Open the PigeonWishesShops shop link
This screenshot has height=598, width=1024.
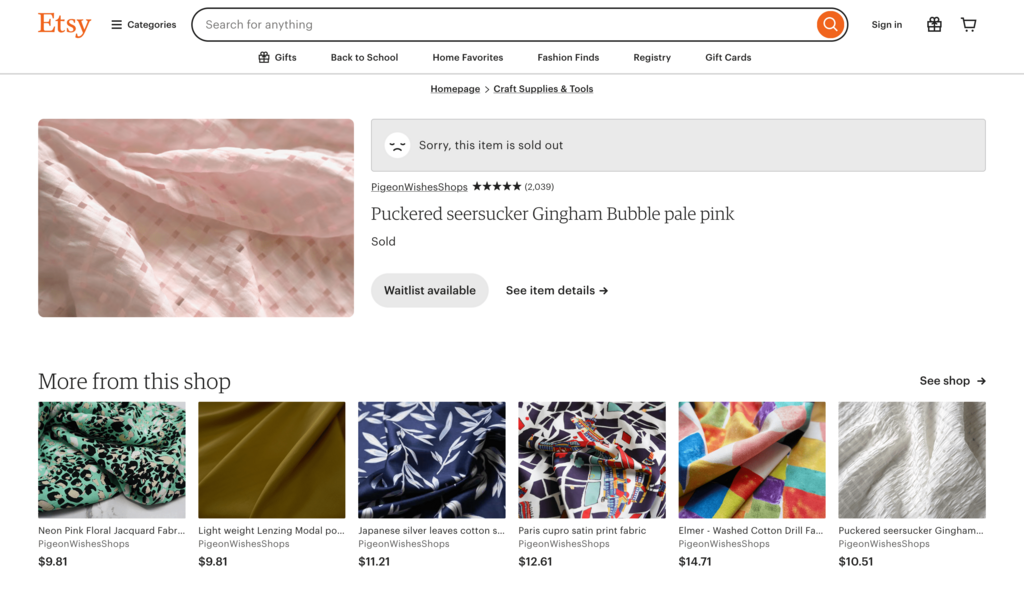tap(419, 186)
